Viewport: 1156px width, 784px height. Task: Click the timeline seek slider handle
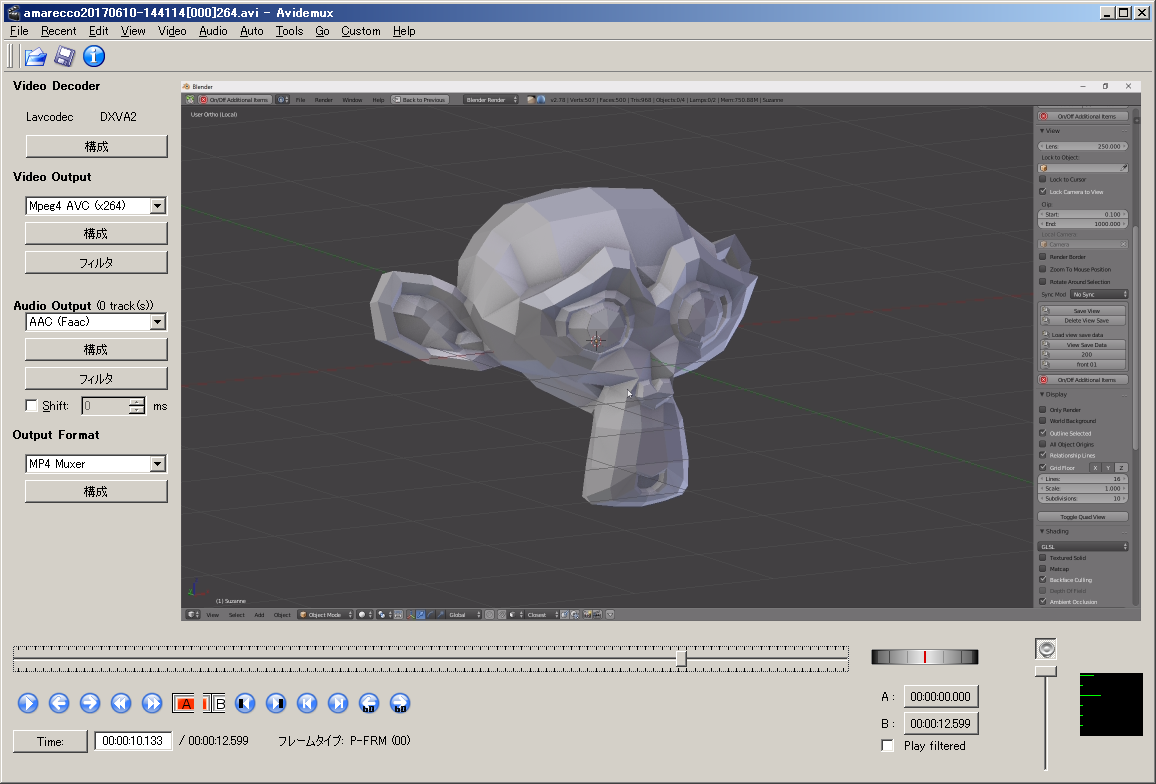tap(681, 658)
